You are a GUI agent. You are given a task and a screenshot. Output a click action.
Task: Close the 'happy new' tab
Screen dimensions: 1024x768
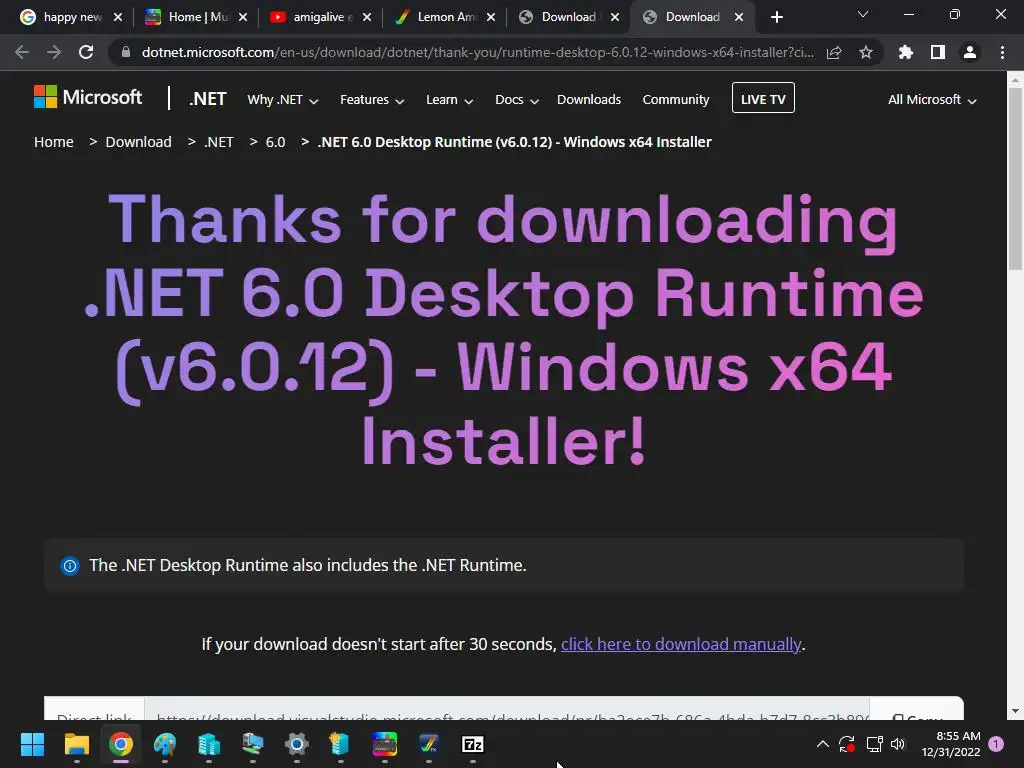click(x=118, y=17)
